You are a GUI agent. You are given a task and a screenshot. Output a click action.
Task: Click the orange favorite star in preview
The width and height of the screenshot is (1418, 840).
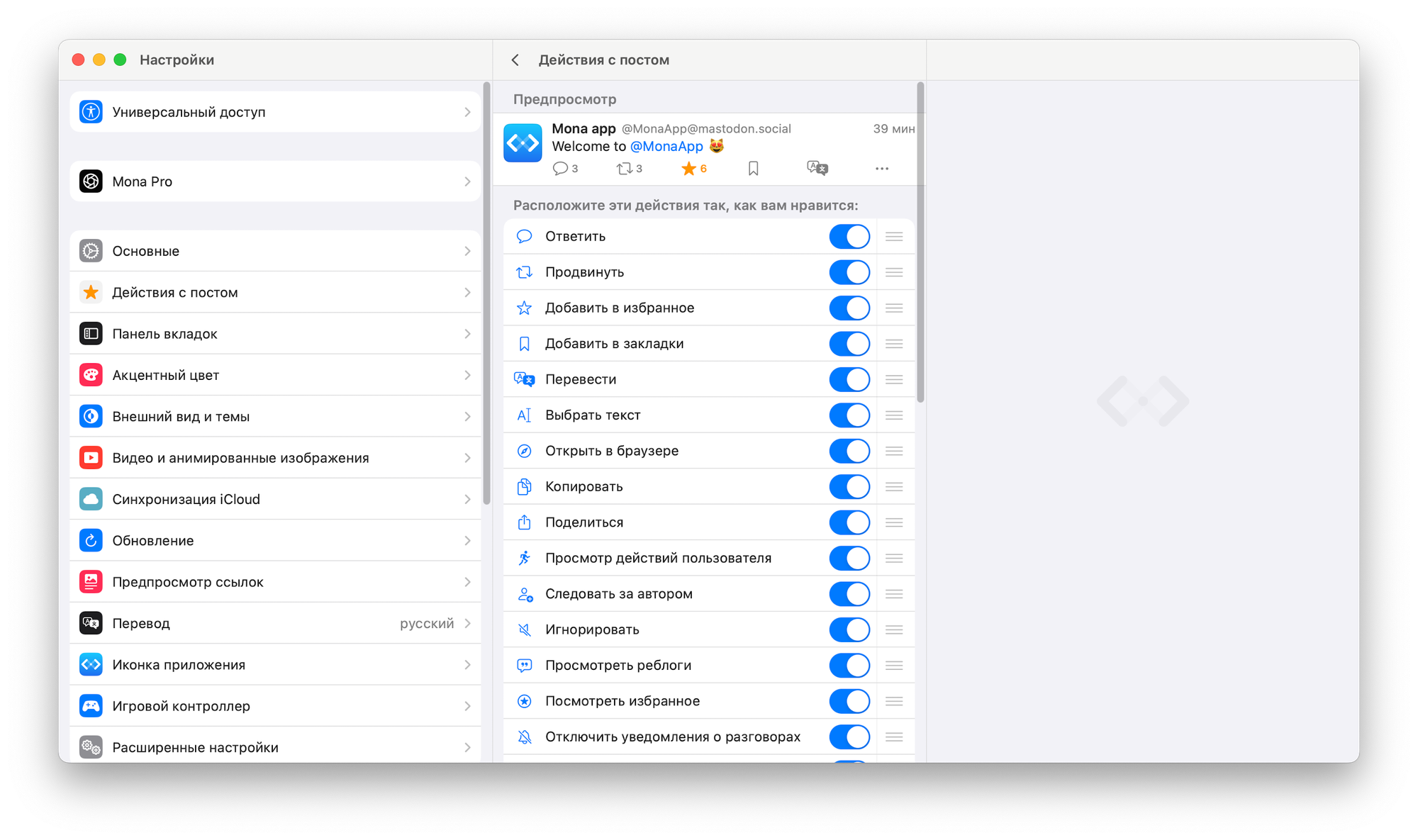tap(688, 169)
